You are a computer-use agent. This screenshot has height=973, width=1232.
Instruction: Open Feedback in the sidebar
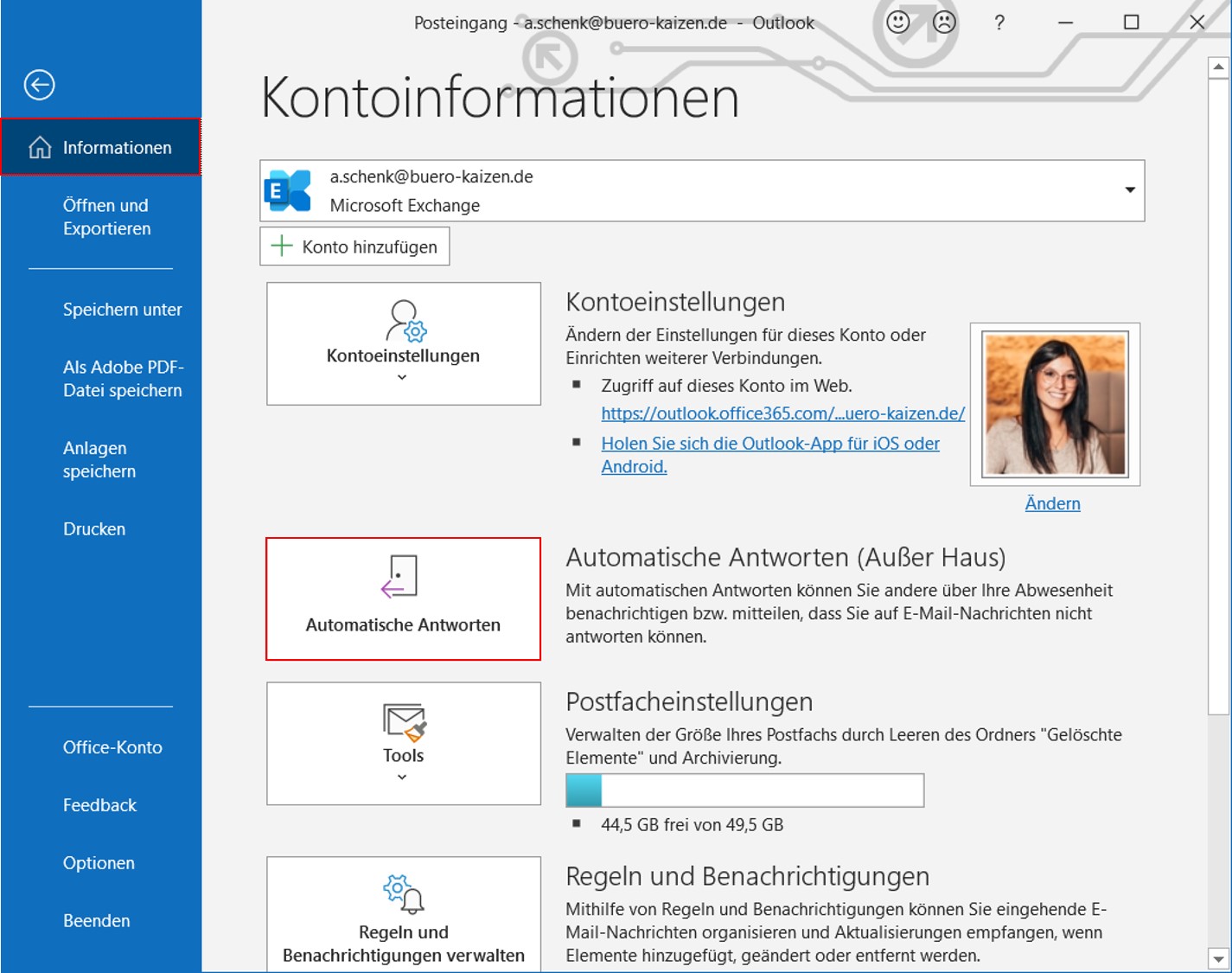coord(99,805)
